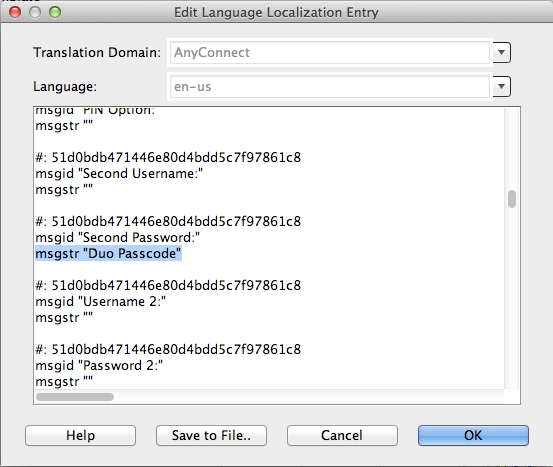553x467 pixels.
Task: Click the vertical scrollbar thumb in text area
Action: [512, 199]
